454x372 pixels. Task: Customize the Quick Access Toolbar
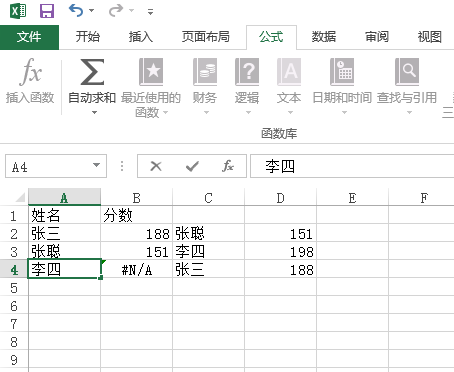pos(151,12)
